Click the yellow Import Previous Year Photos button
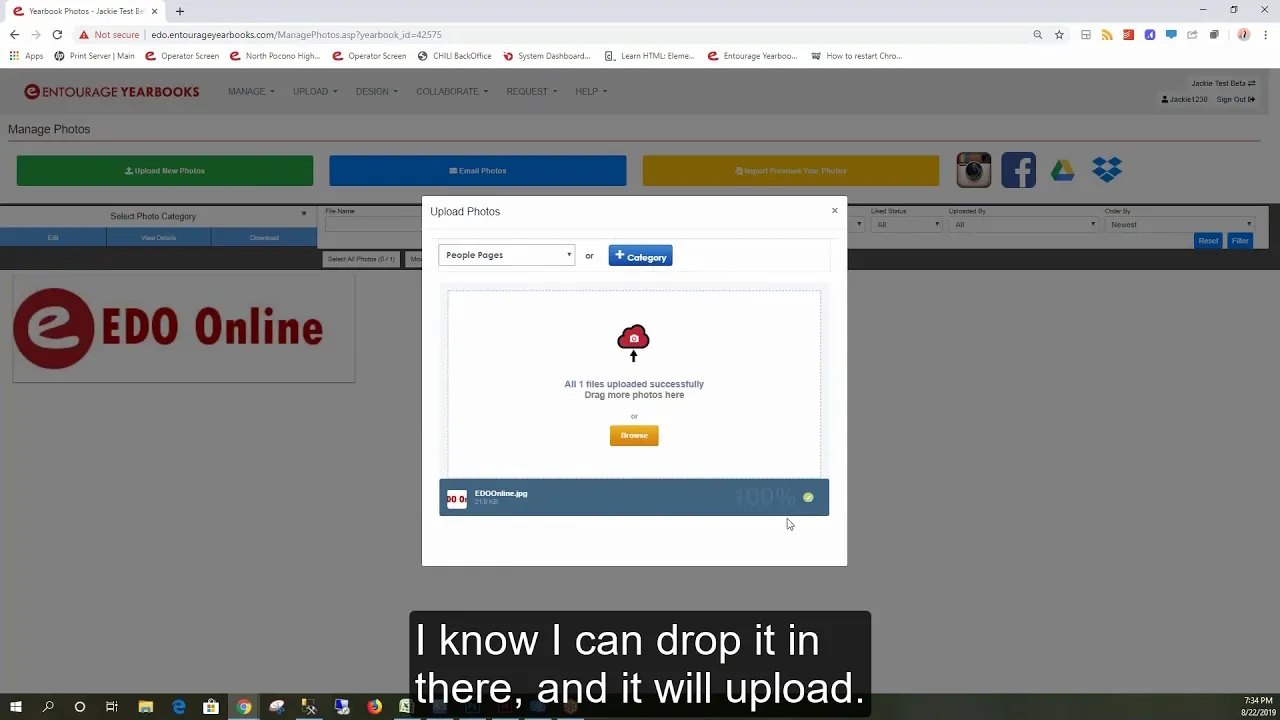 791,171
